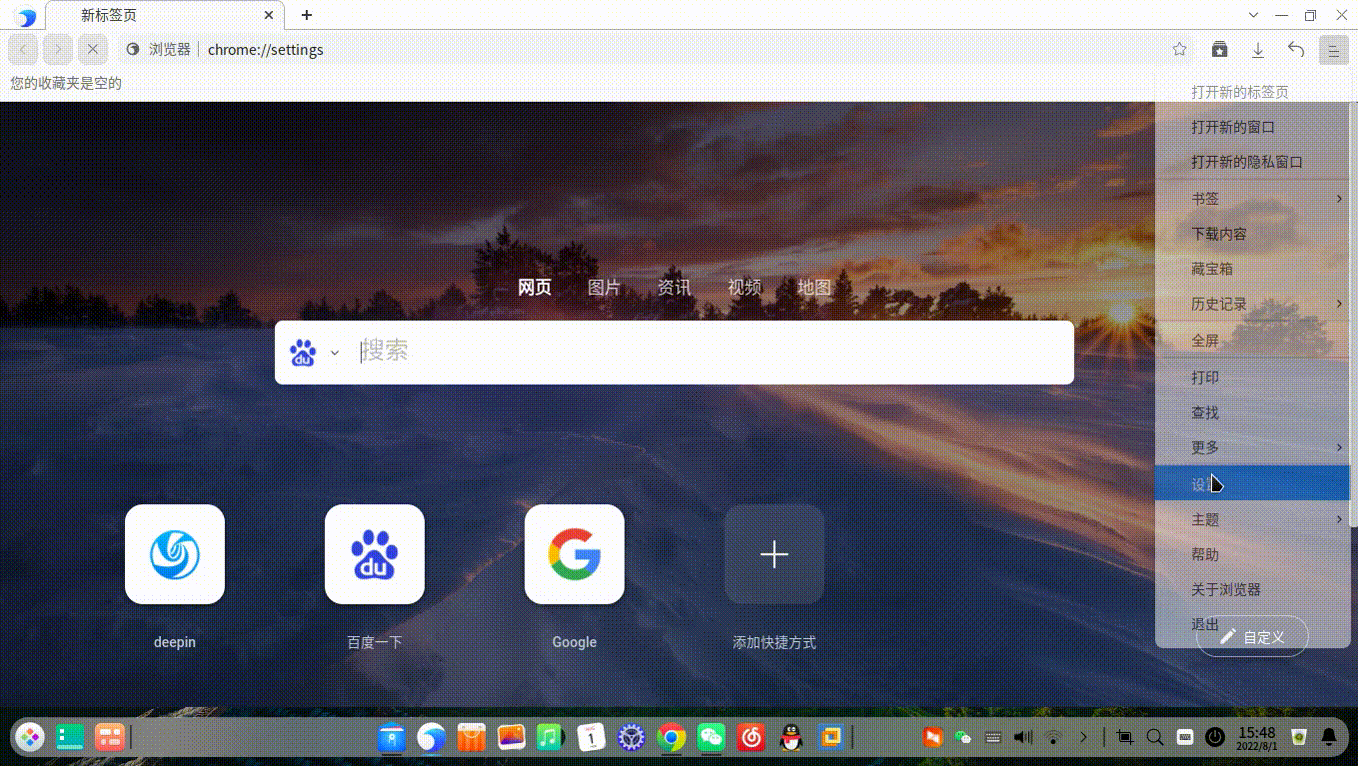Click the bookmark star in the address bar
Screen dimensions: 1358x766
click(x=1179, y=49)
